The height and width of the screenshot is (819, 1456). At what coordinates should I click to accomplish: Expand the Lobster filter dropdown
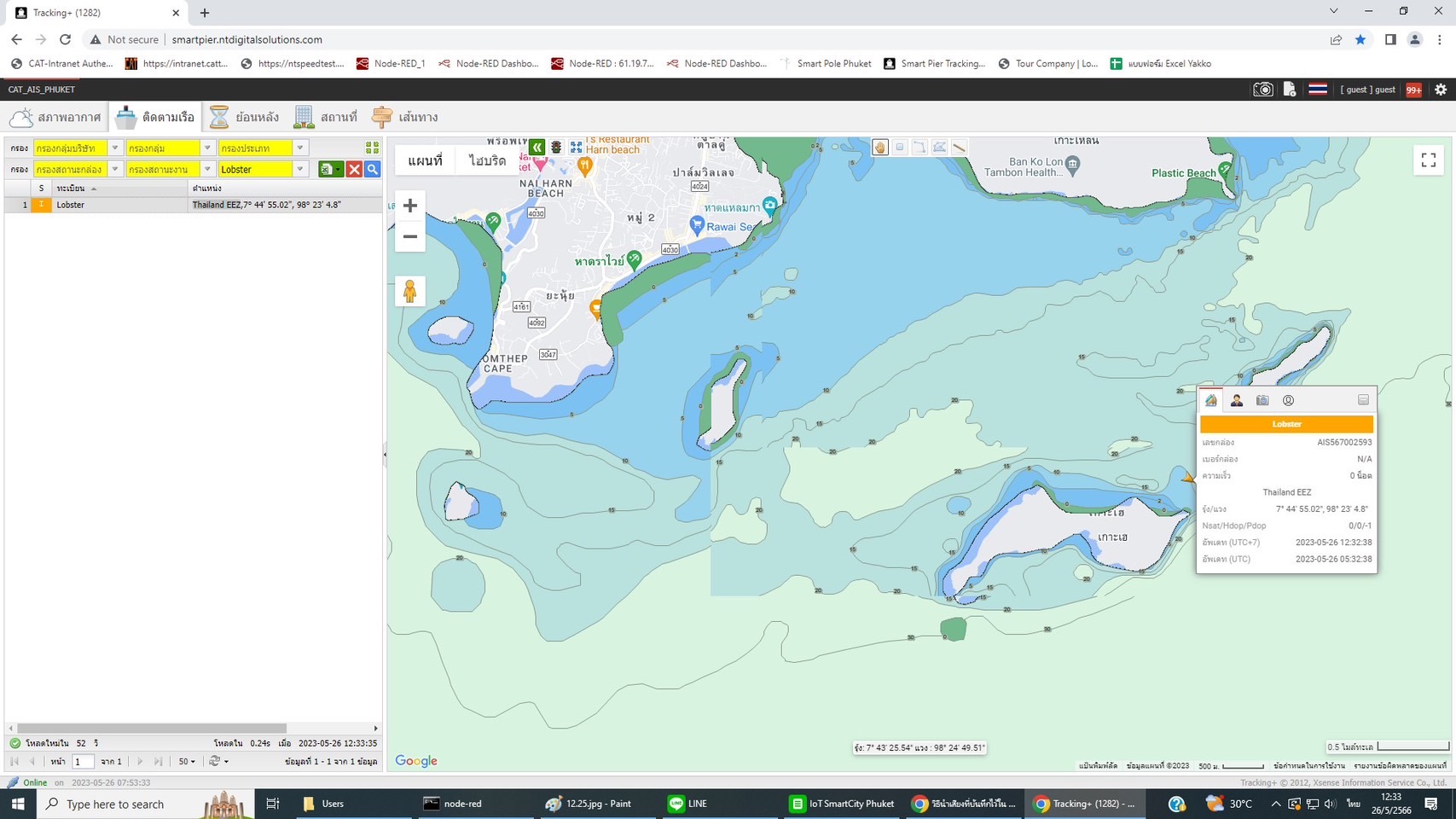coord(299,170)
